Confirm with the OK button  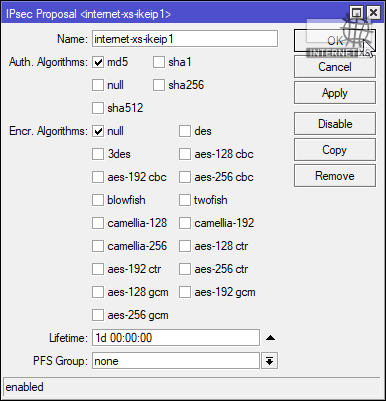(335, 41)
